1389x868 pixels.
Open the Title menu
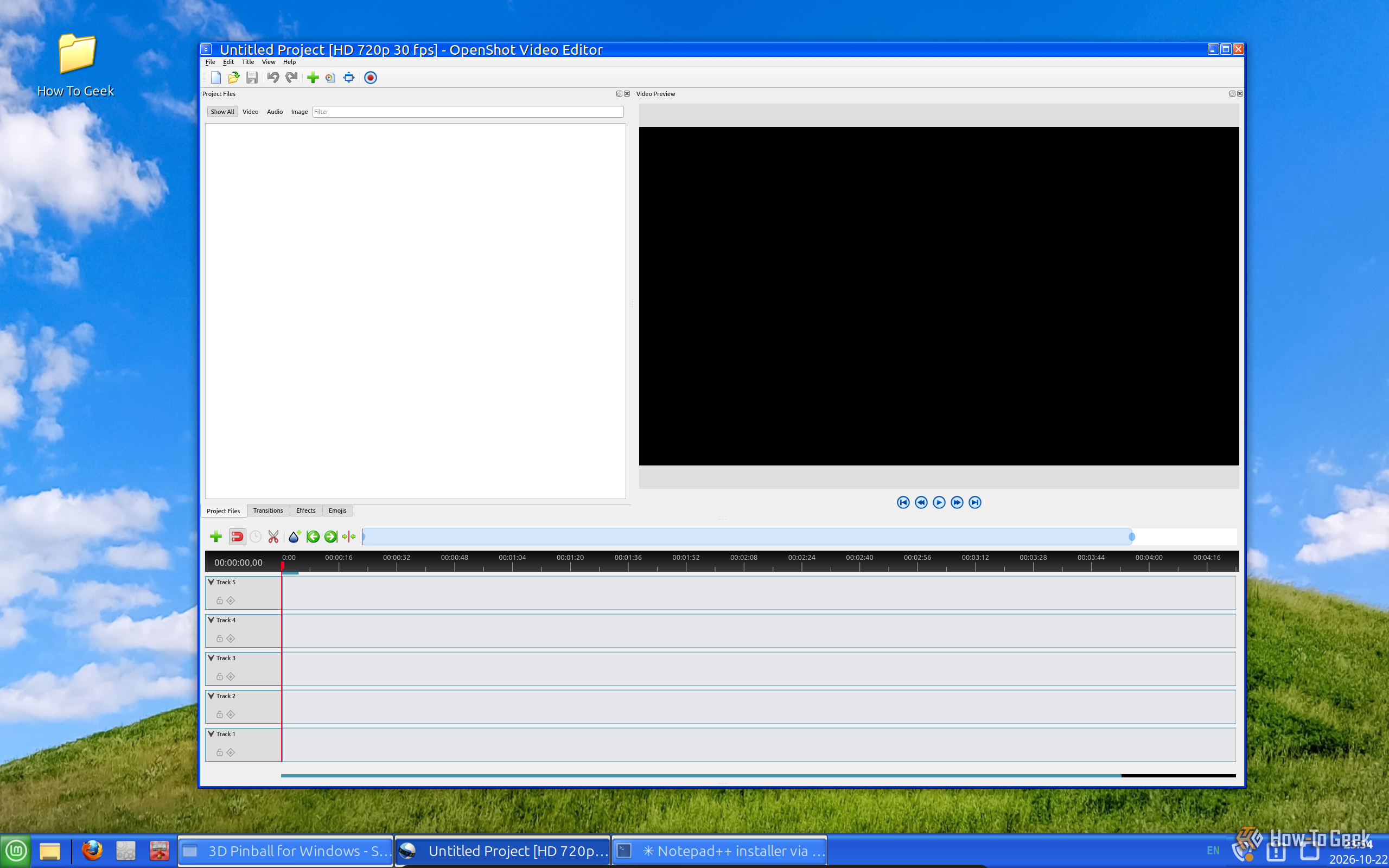click(248, 62)
